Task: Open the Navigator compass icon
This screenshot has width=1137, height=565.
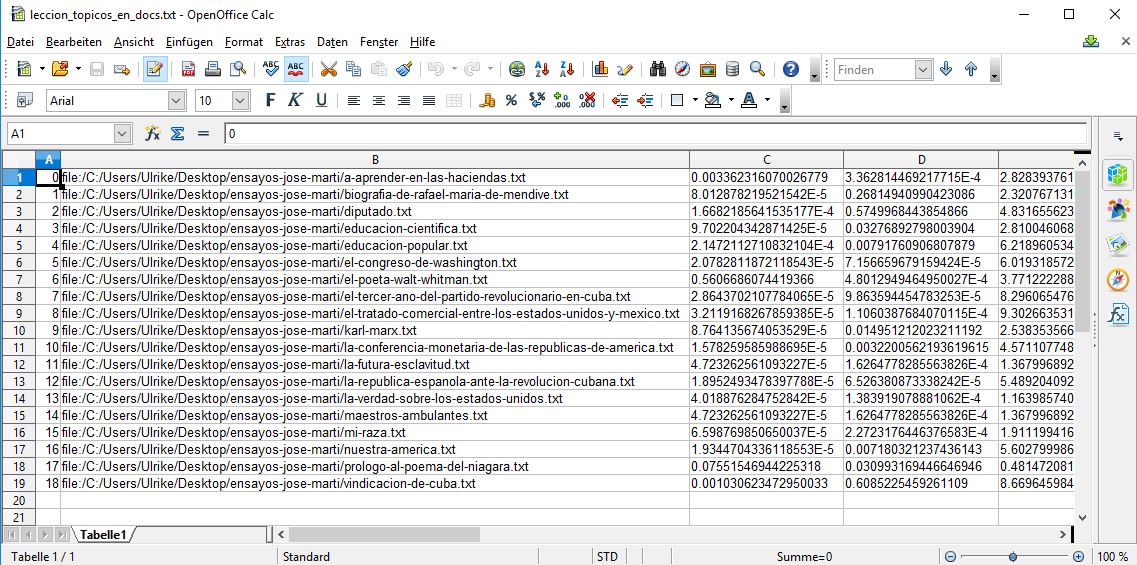Action: coord(682,69)
